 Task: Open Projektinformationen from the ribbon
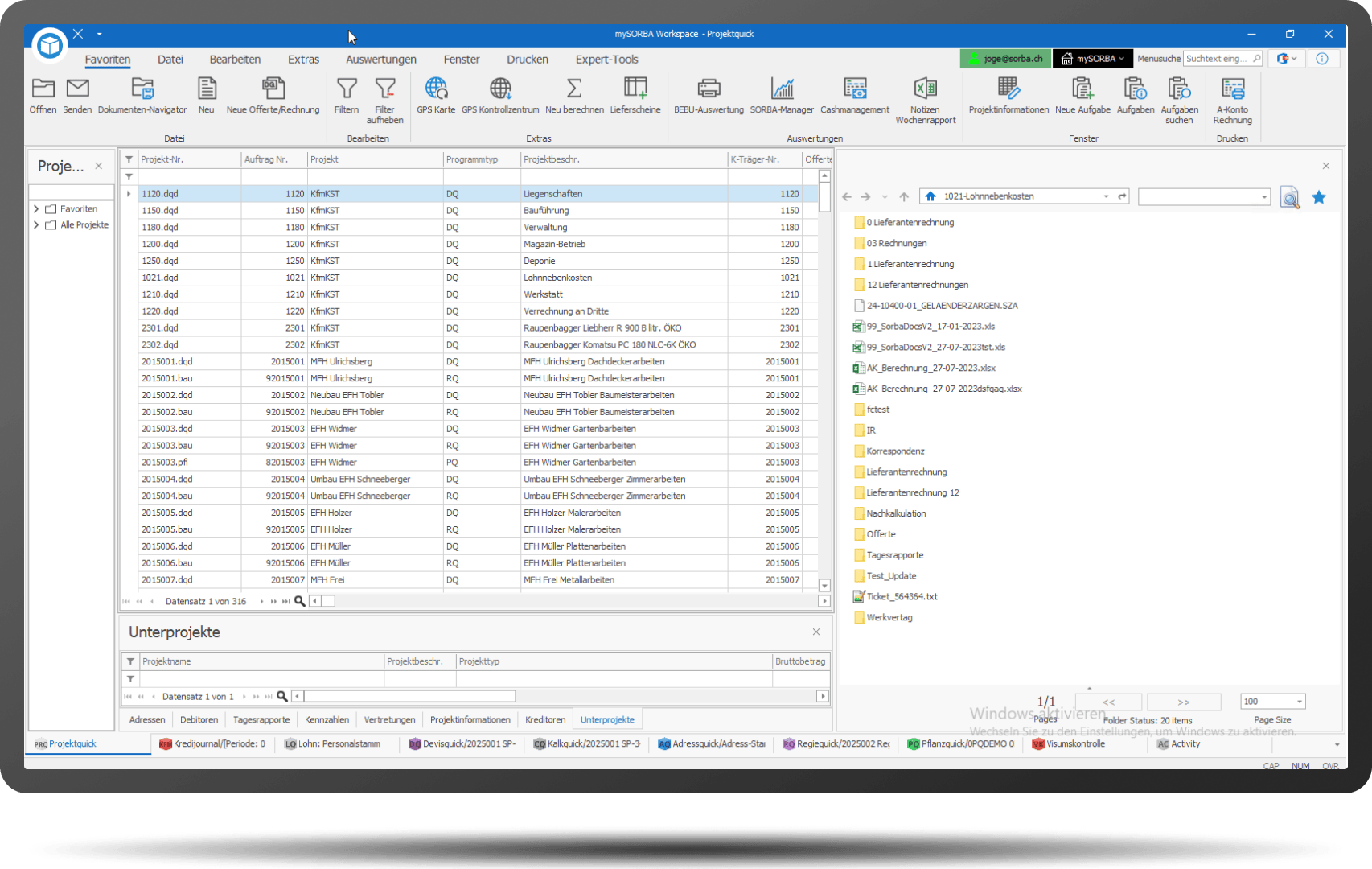[1008, 89]
